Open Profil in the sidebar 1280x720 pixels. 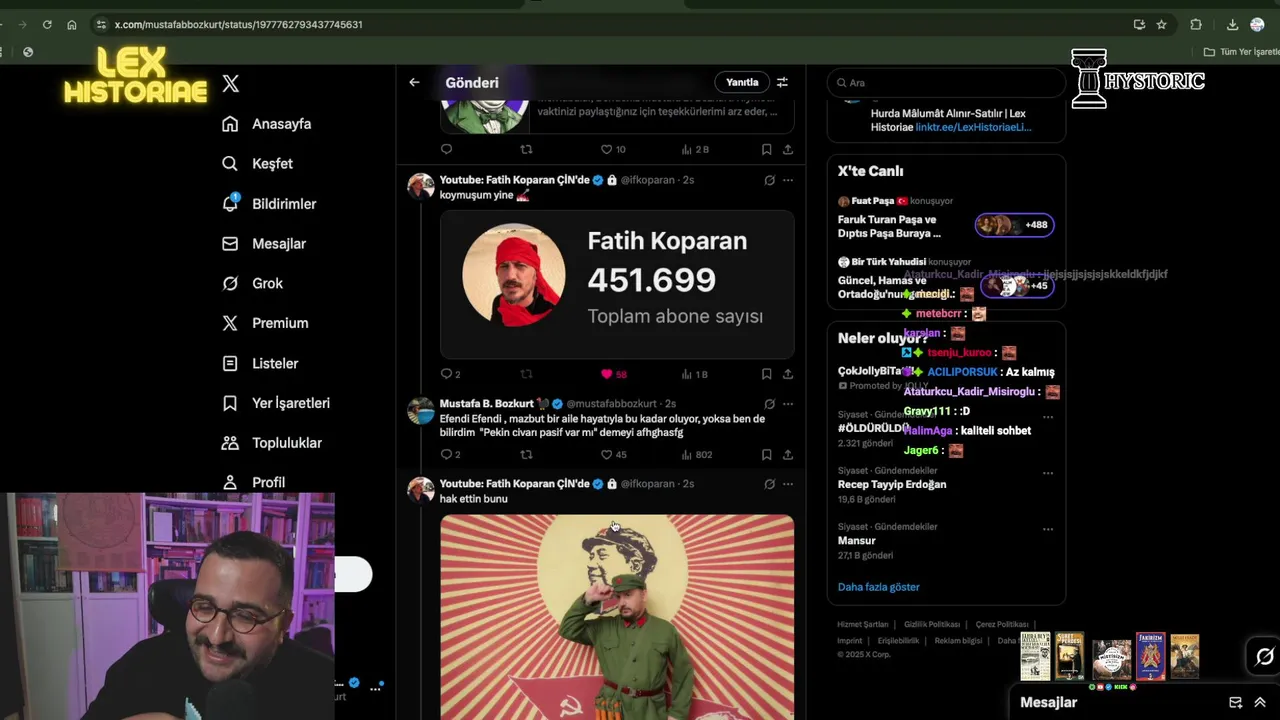pyautogui.click(x=254, y=482)
